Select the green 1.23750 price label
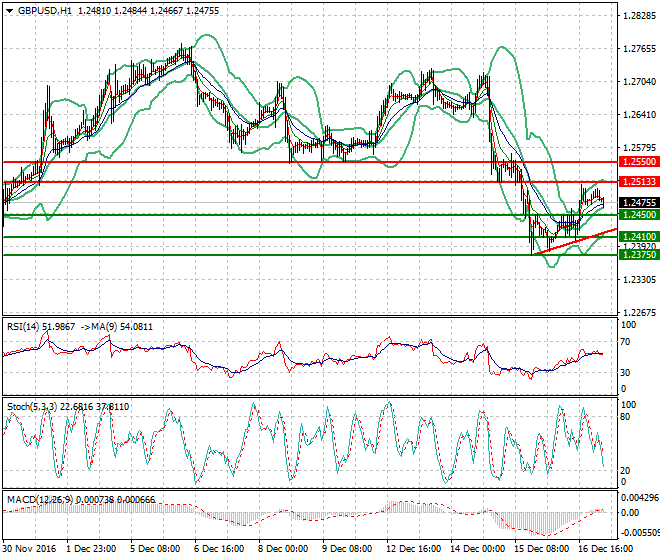 tap(639, 255)
